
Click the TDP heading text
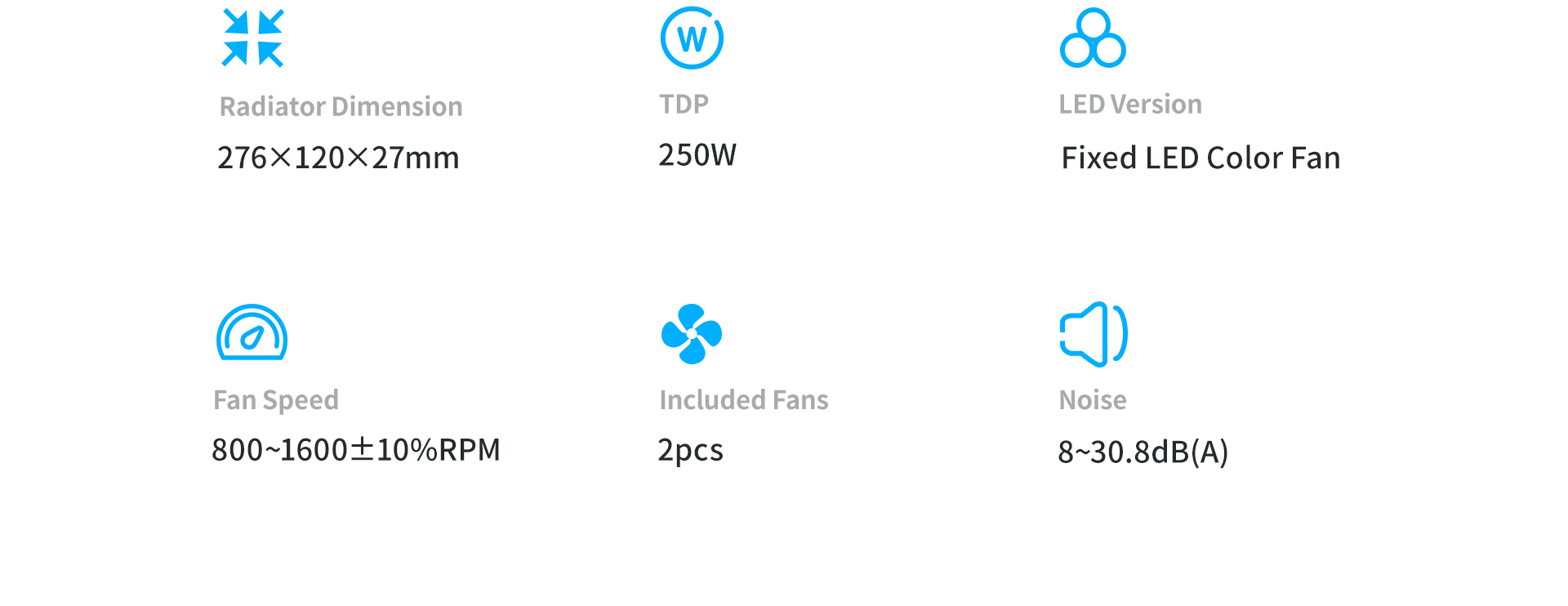pyautogui.click(x=684, y=104)
